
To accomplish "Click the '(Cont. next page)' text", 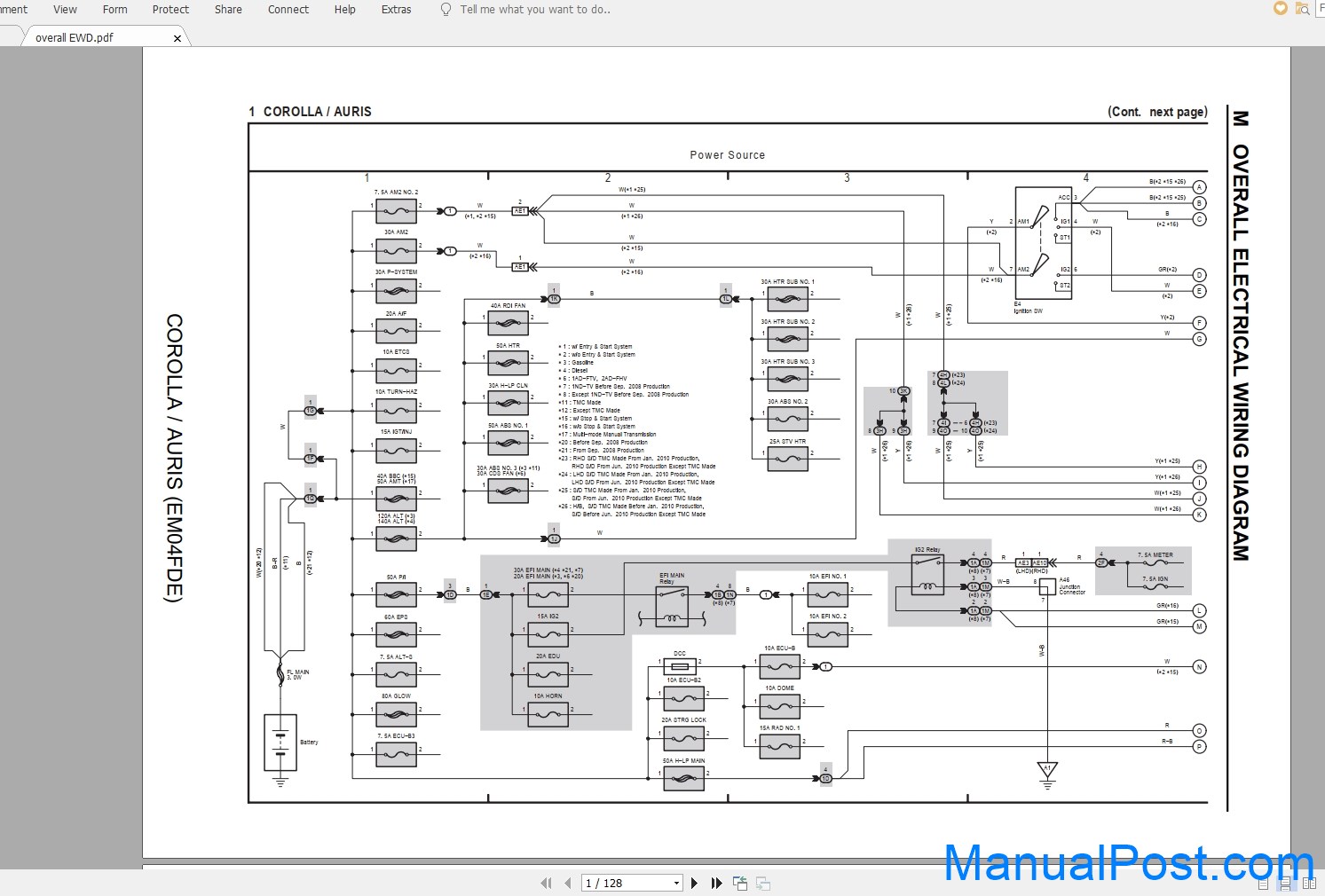I will pos(1157,112).
